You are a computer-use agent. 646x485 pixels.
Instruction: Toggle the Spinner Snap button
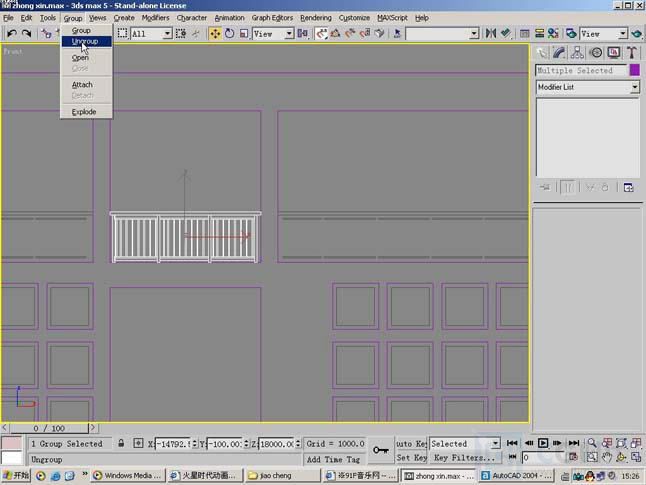coord(365,33)
